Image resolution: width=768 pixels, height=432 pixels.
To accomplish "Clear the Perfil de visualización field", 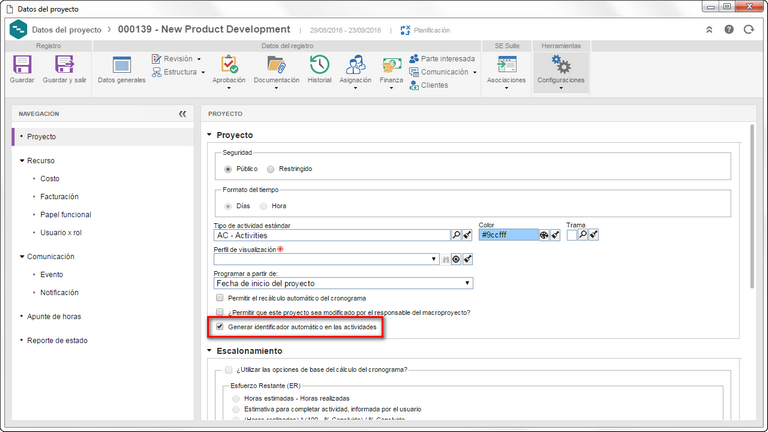I will [x=467, y=259].
